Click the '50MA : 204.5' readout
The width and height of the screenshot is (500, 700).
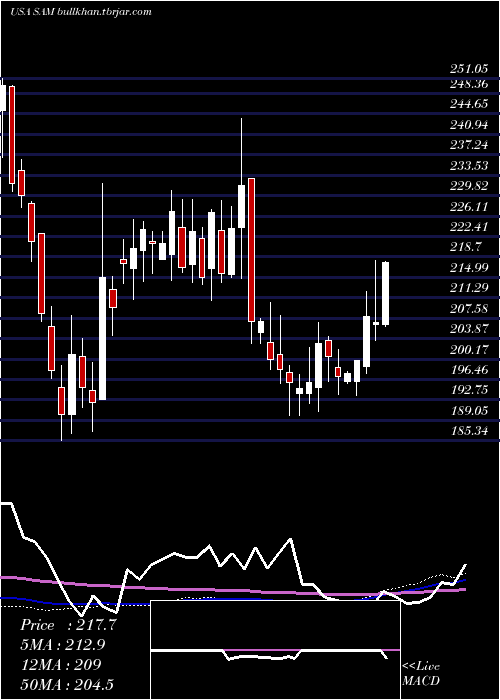66,685
